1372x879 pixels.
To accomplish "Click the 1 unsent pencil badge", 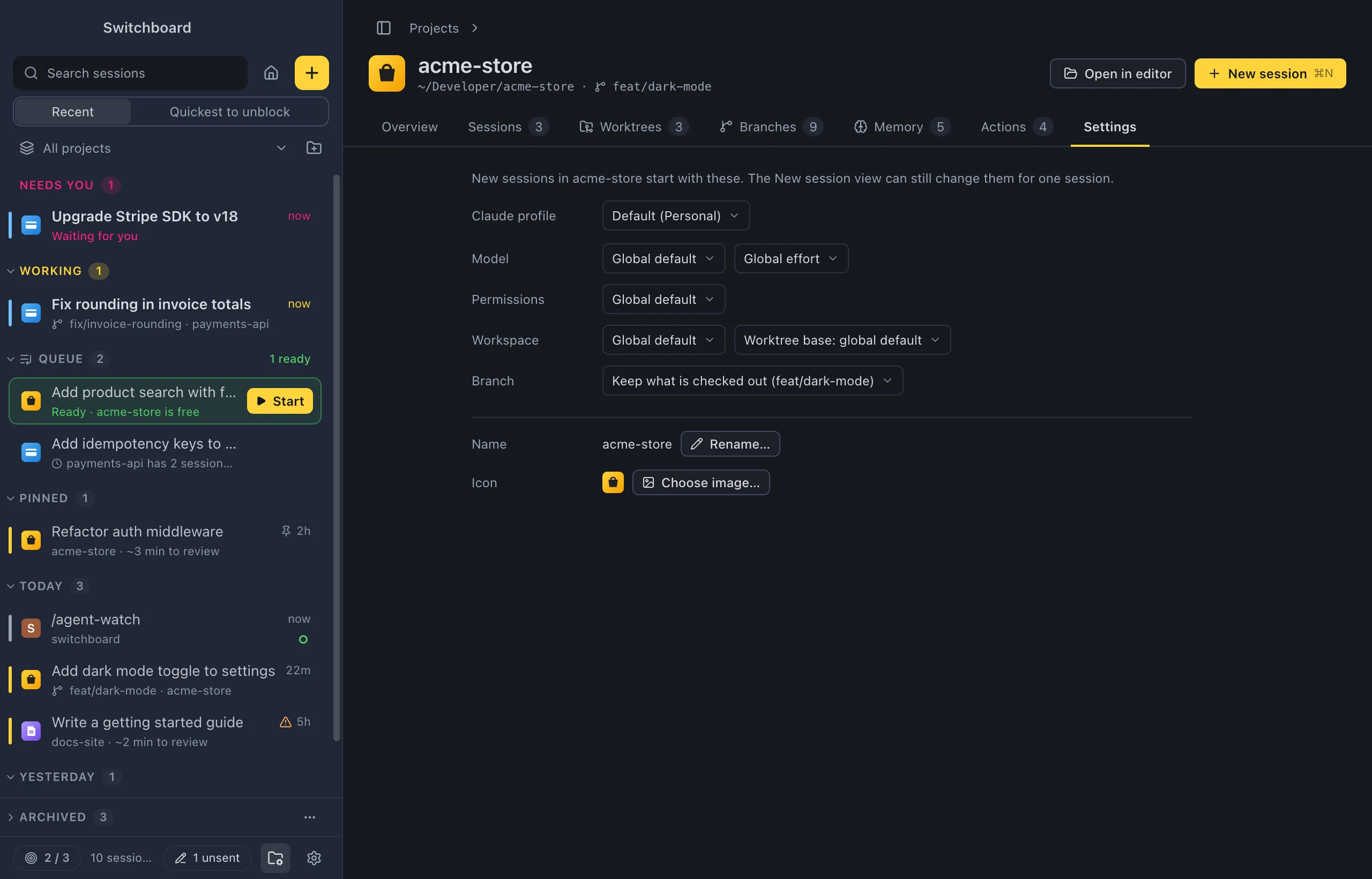I will click(x=207, y=858).
